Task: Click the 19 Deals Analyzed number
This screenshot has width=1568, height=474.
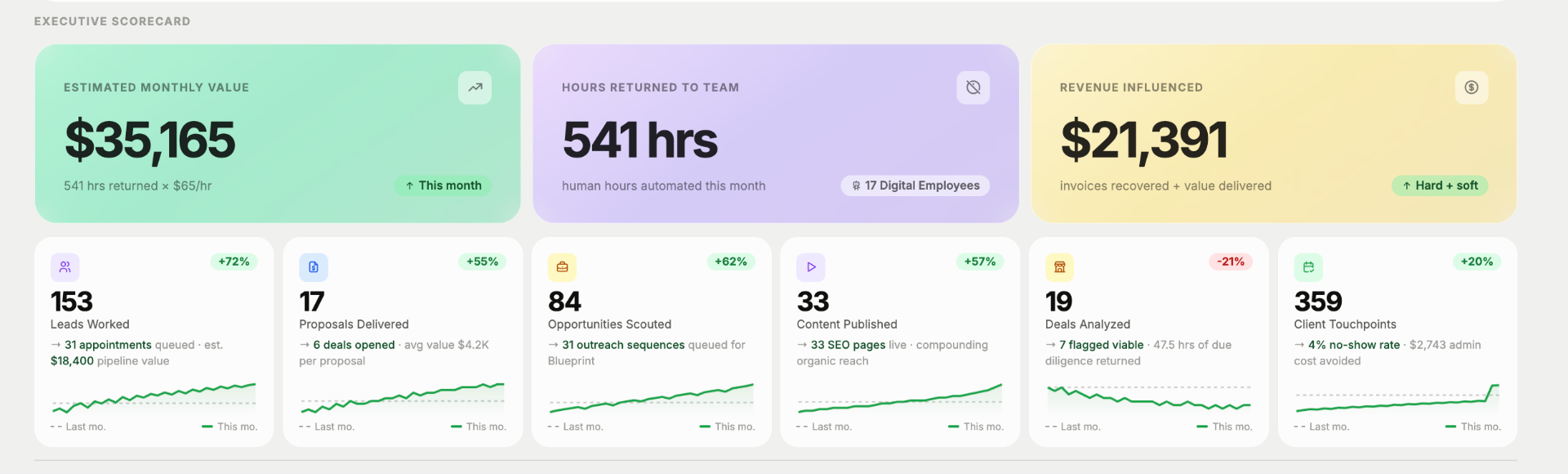Action: pos(1058,302)
